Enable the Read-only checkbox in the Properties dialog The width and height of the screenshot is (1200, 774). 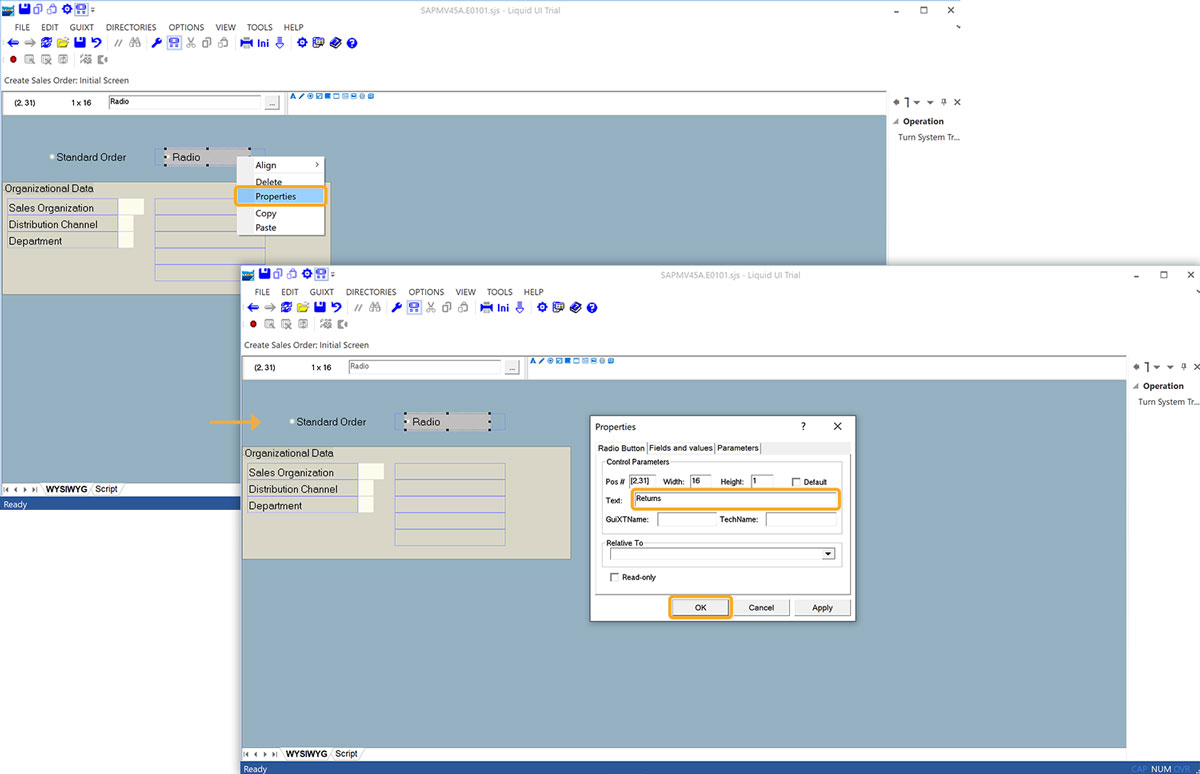(x=614, y=577)
